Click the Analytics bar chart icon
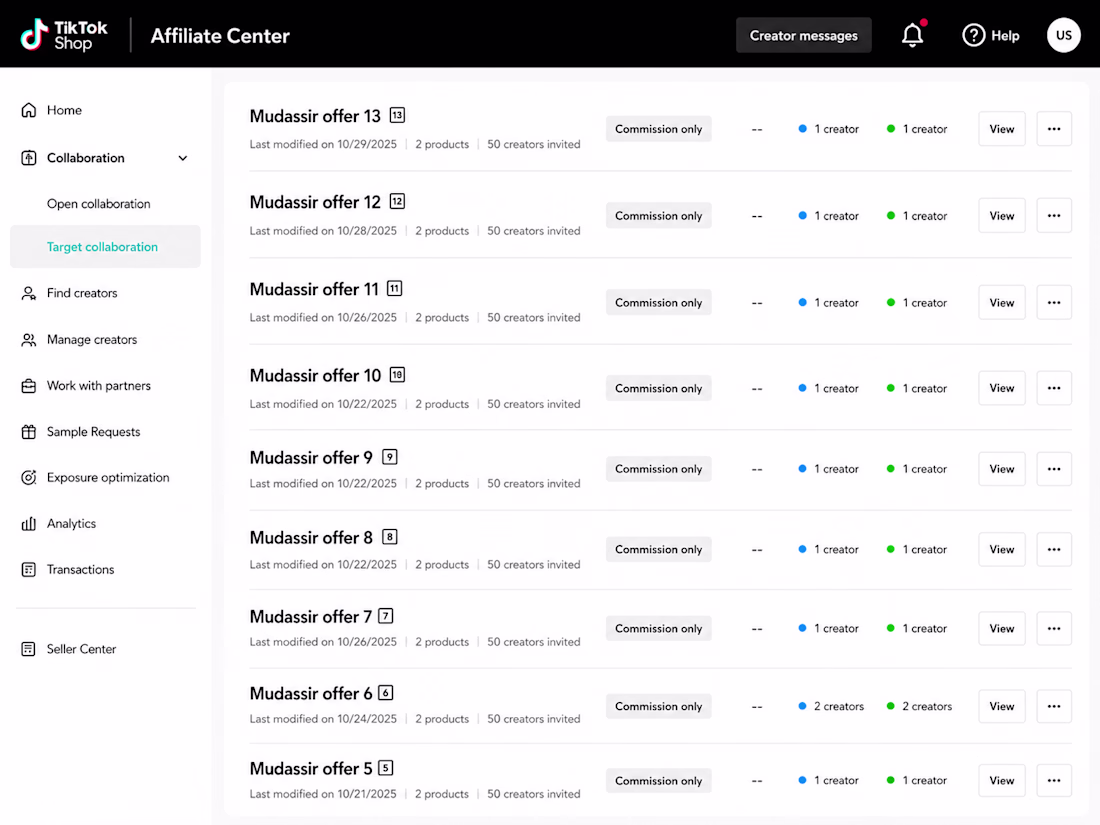This screenshot has height=825, width=1100. pos(29,524)
